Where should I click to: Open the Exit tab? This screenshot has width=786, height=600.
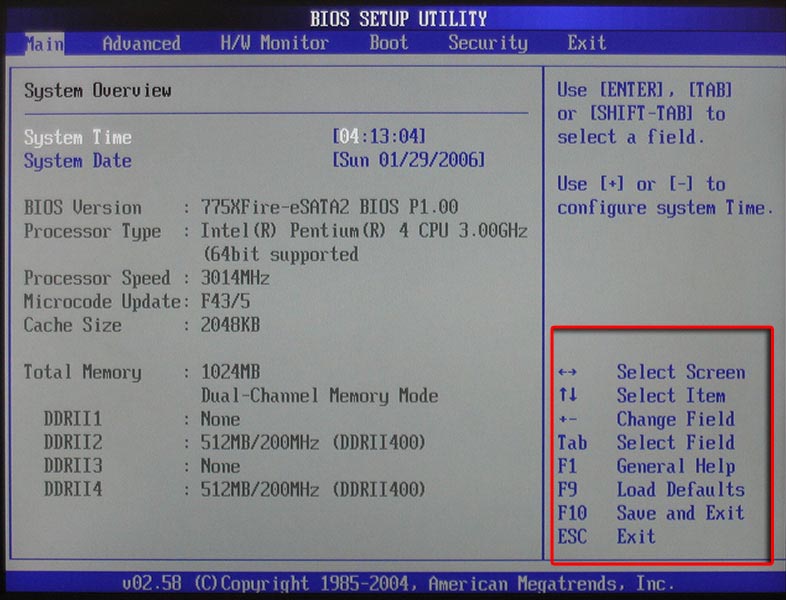[586, 43]
